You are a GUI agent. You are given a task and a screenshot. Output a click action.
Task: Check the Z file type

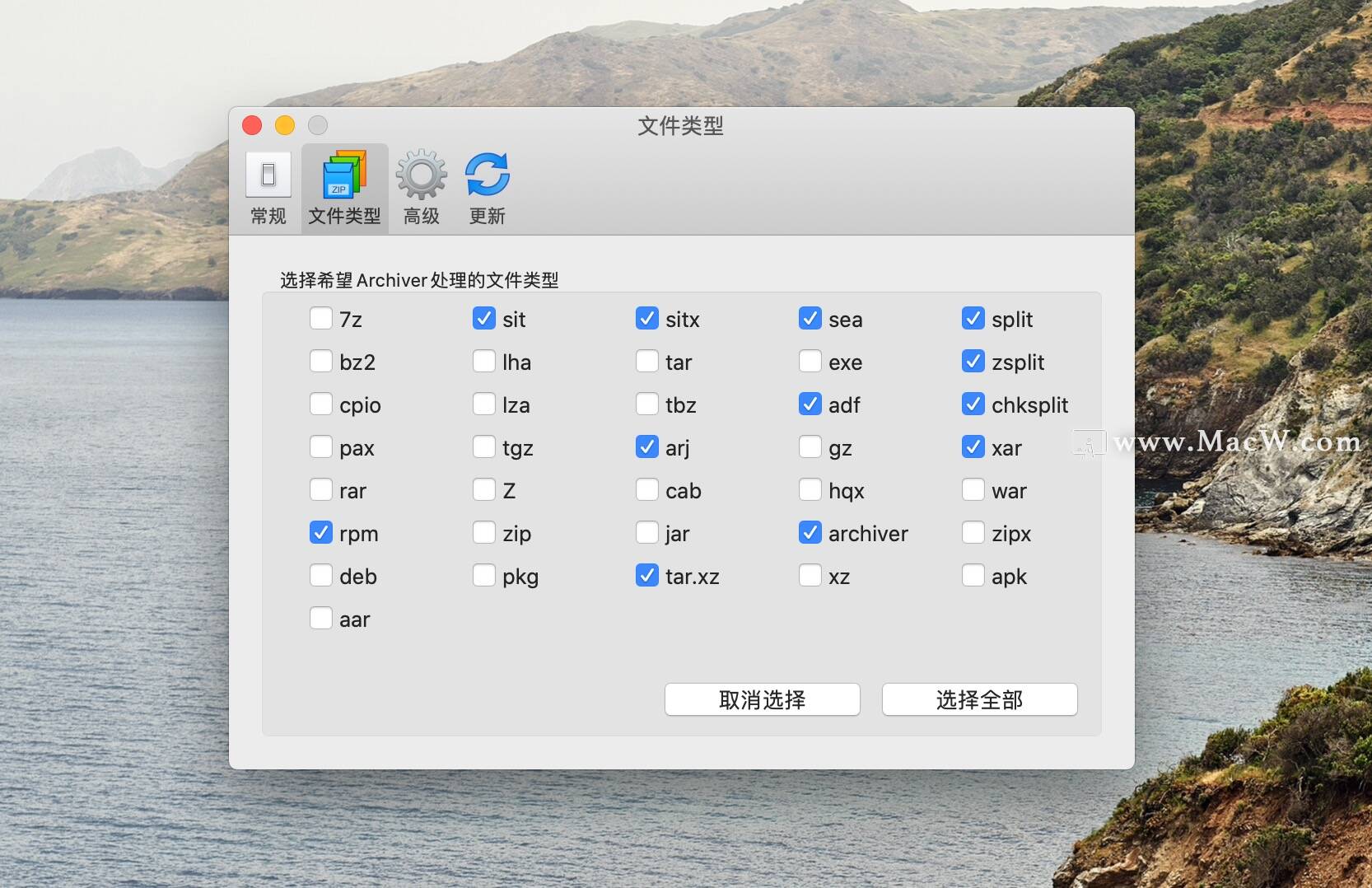484,489
